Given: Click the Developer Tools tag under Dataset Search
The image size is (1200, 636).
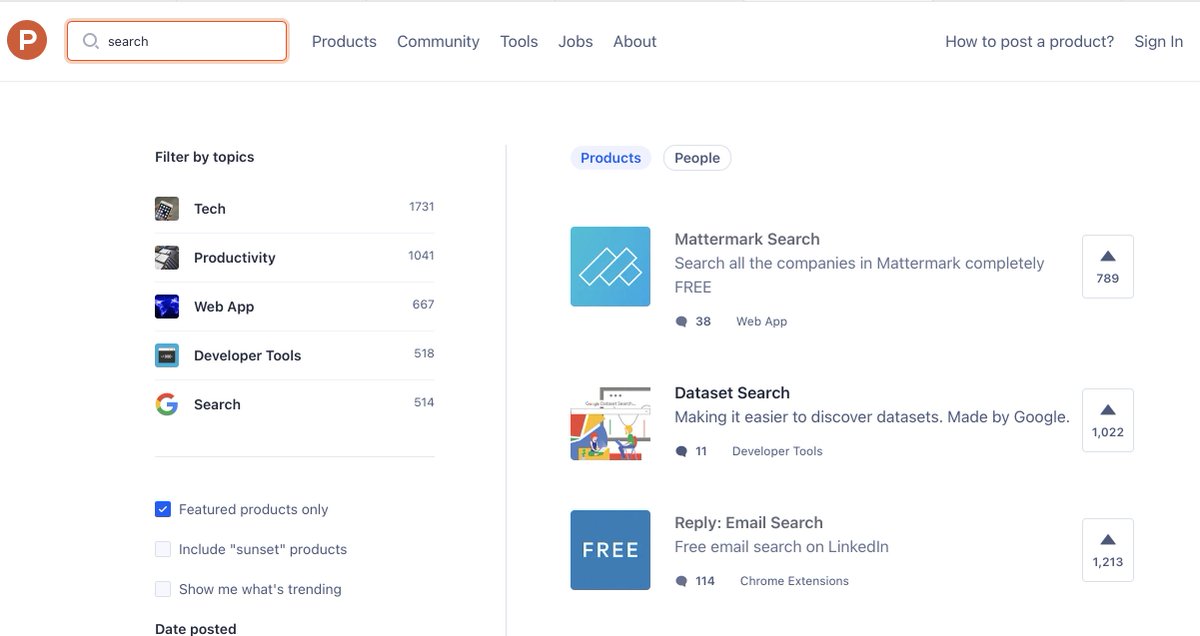Looking at the screenshot, I should (777, 451).
